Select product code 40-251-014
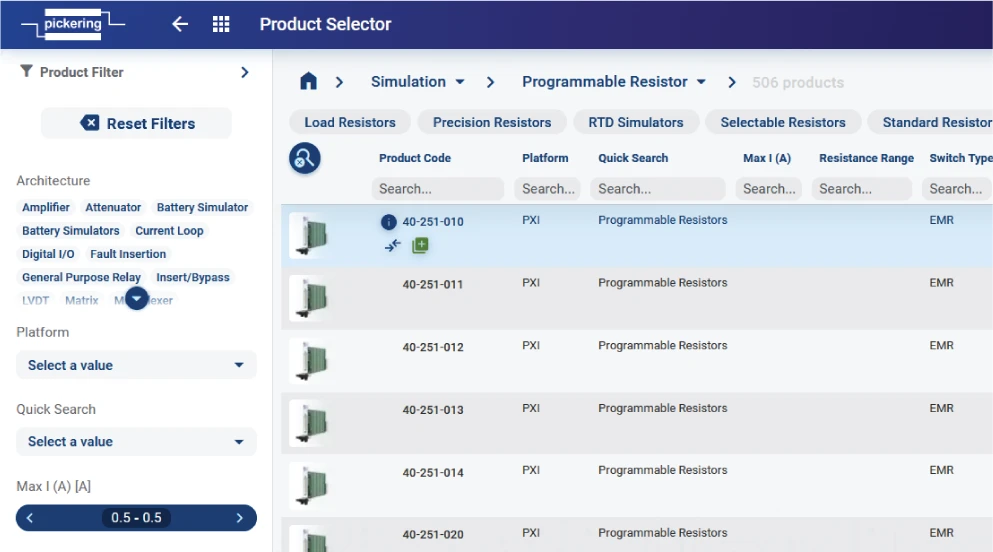Image resolution: width=993 pixels, height=552 pixels. pyautogui.click(x=433, y=473)
